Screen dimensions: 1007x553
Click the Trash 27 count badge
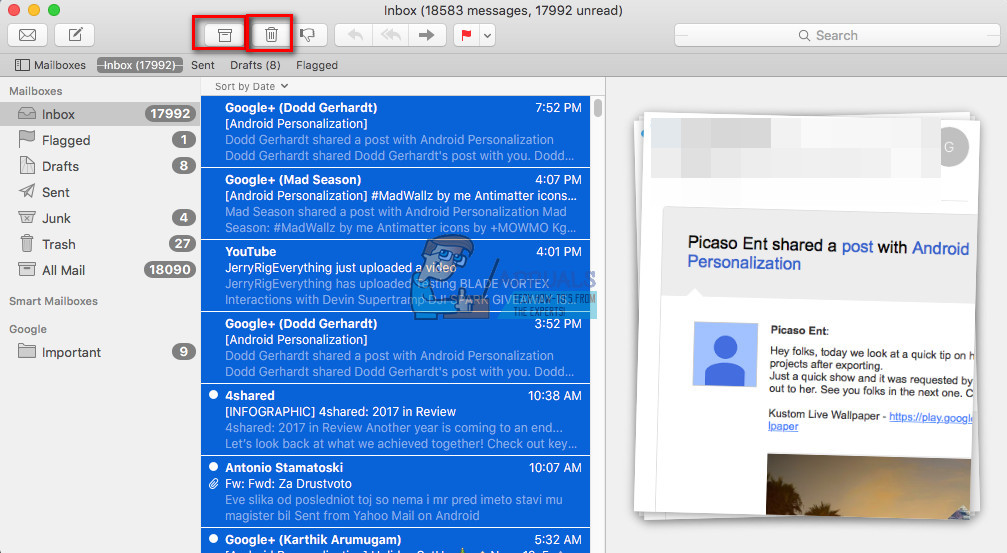[182, 244]
